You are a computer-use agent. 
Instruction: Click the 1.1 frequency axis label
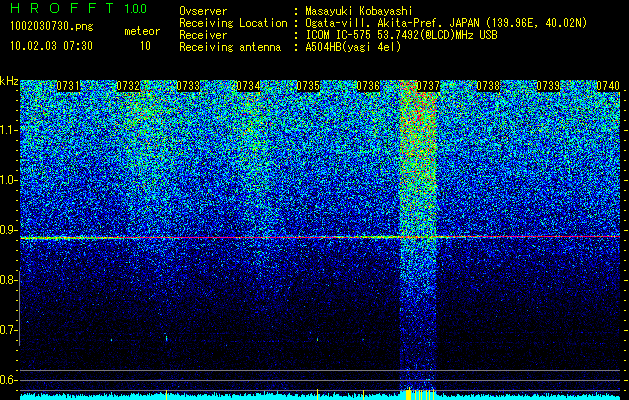[8, 130]
